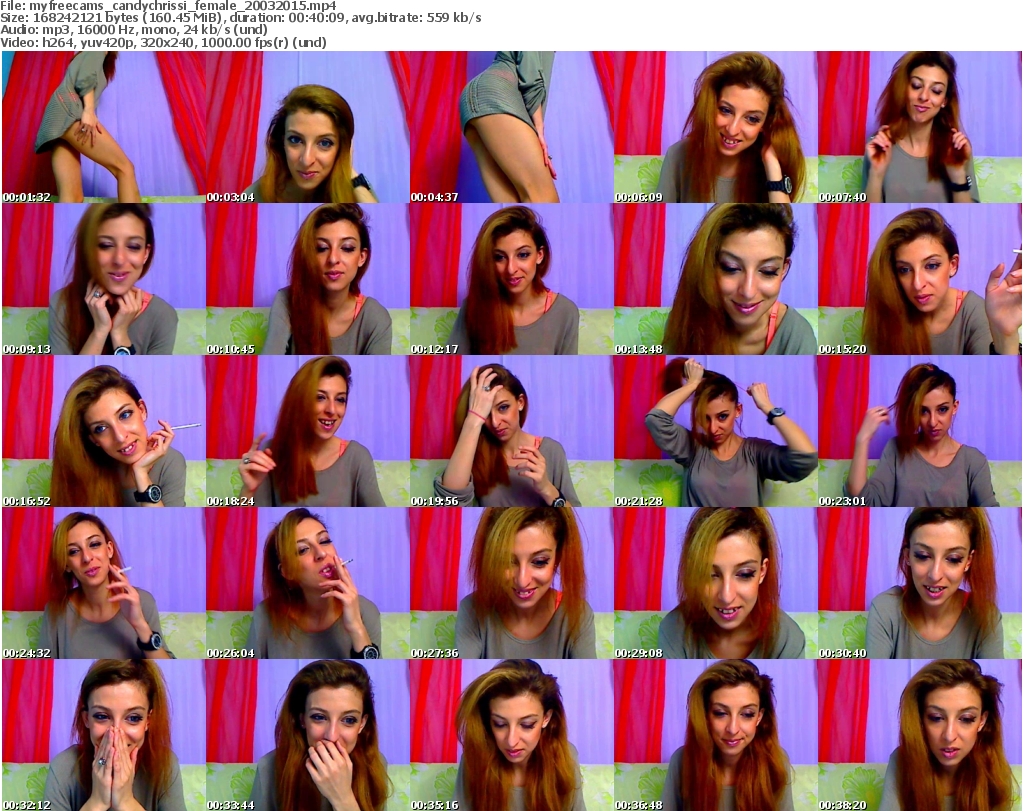Select the thumbnail stamped 00:15:20
Viewport: 1024px width, 811px height.
pos(919,279)
